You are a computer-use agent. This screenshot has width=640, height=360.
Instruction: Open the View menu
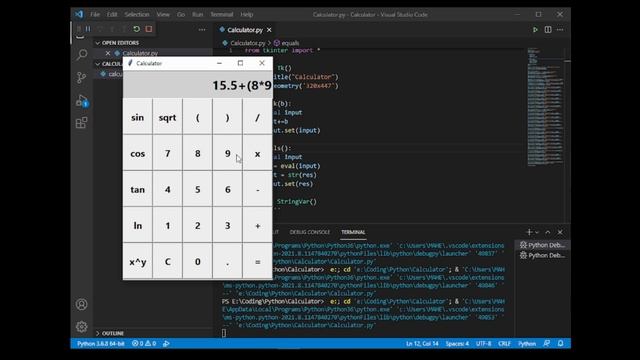(x=163, y=14)
